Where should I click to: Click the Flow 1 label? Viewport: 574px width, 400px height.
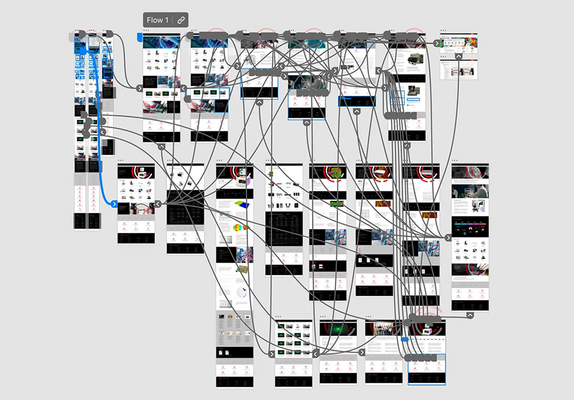pyautogui.click(x=157, y=20)
